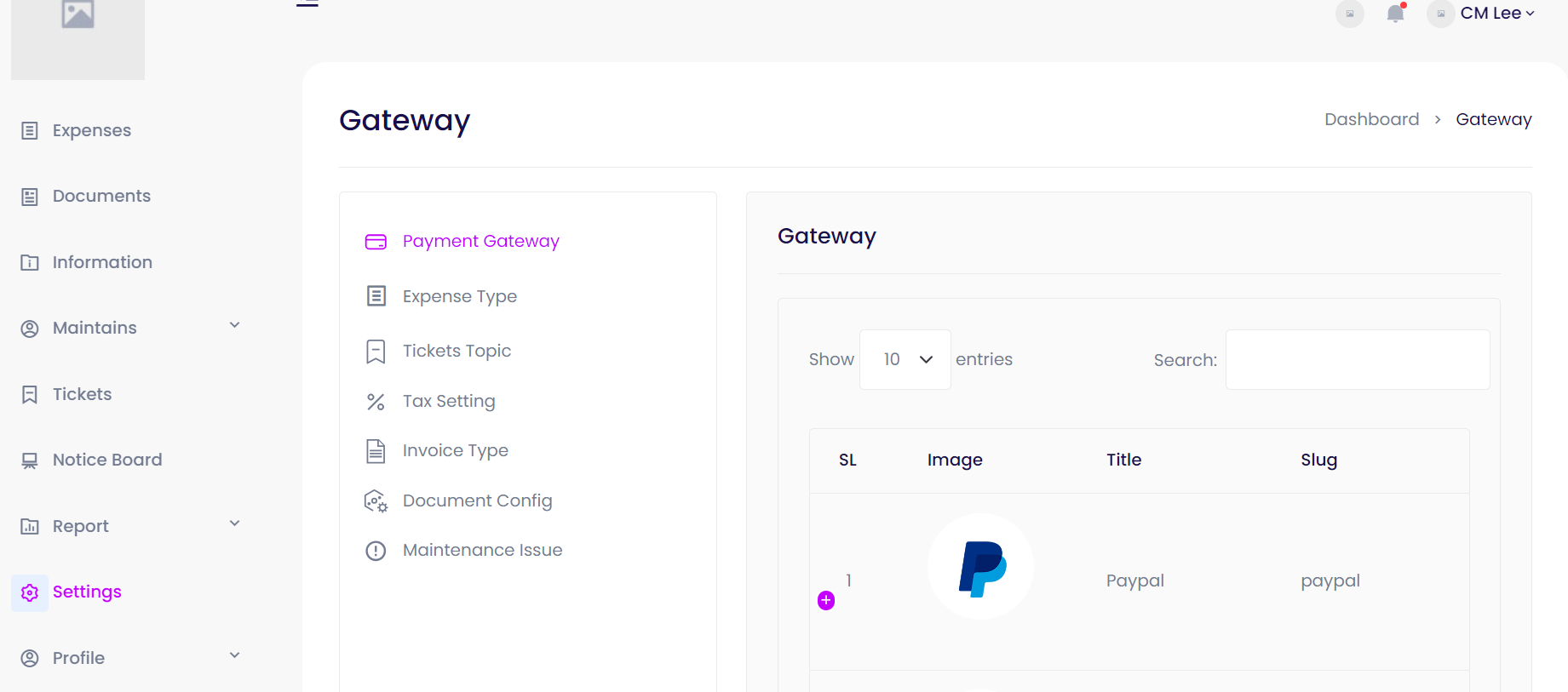Click the Dashboard breadcrumb link
Screen dimensions: 1568x692
(1371, 119)
